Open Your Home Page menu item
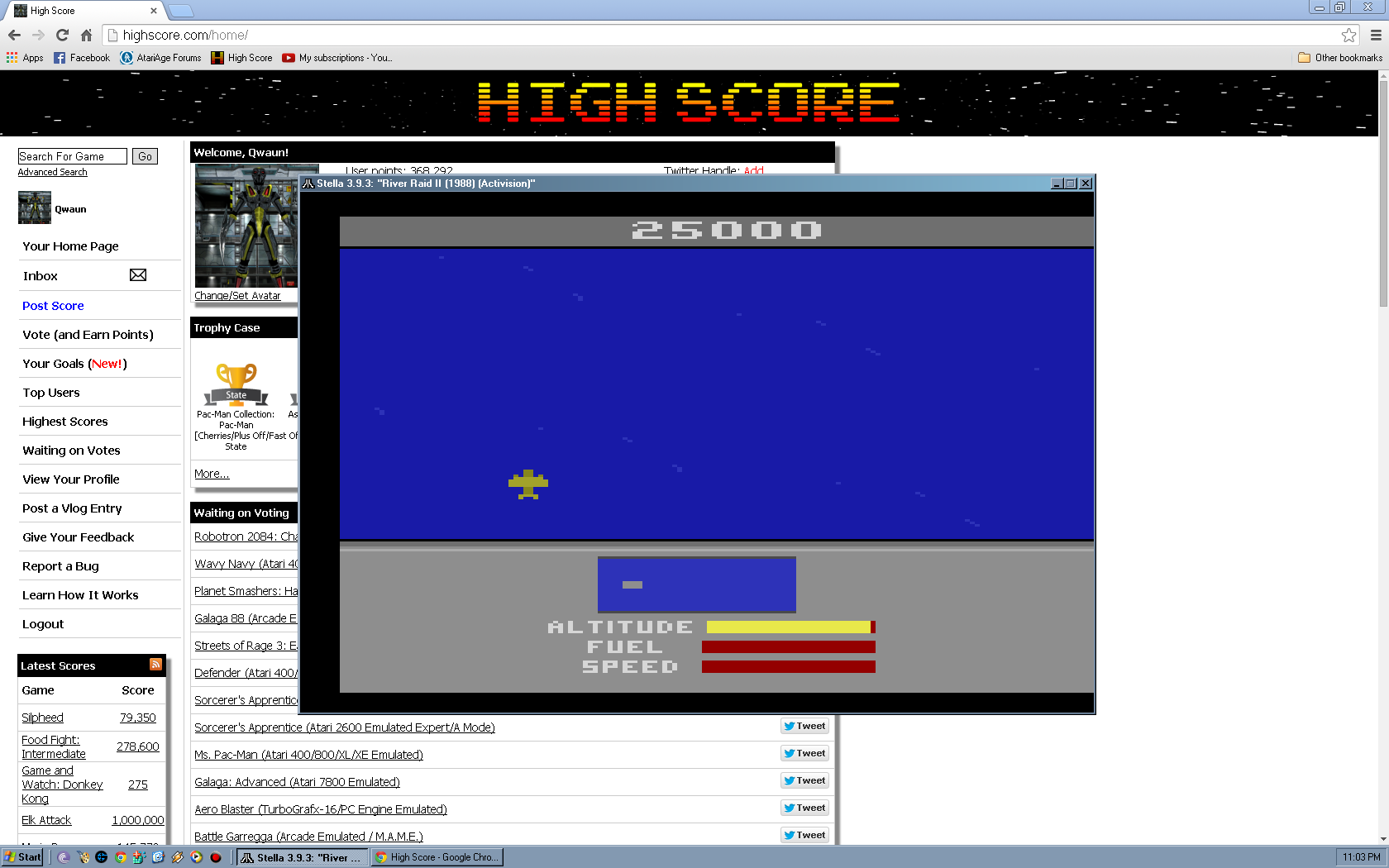Image resolution: width=1389 pixels, height=868 pixels. (70, 246)
